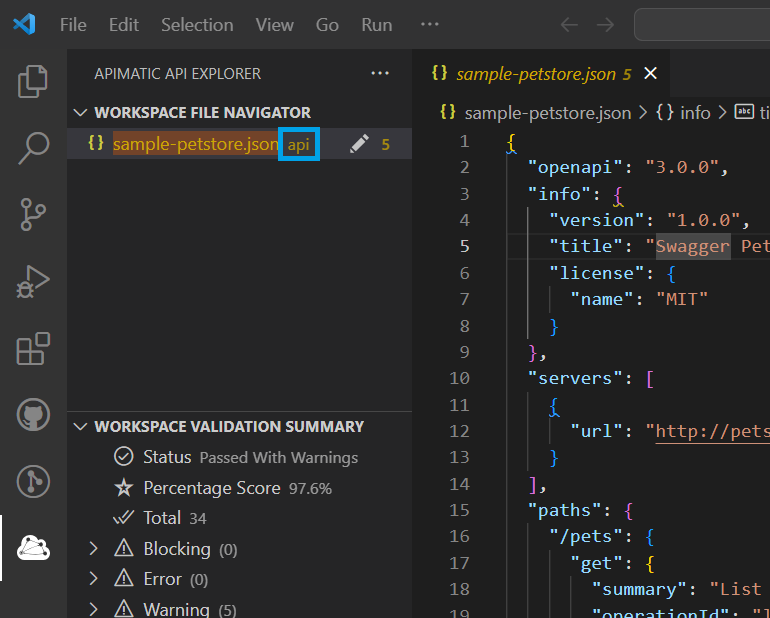Open the overflow menu ellipsis in menu bar
Screen dimensions: 770x618
point(430,24)
